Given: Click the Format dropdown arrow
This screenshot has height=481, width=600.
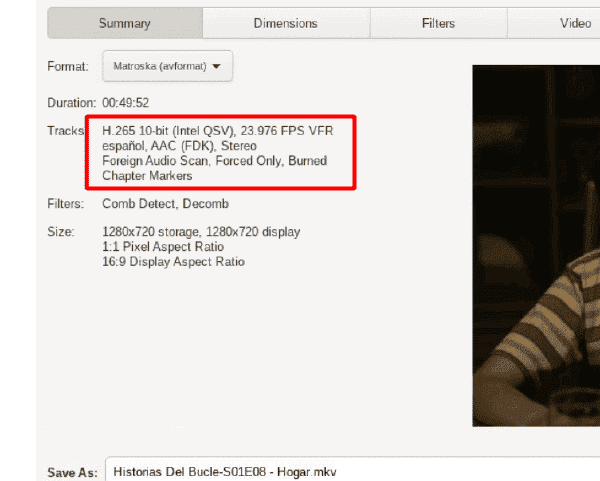Looking at the screenshot, I should (x=216, y=66).
